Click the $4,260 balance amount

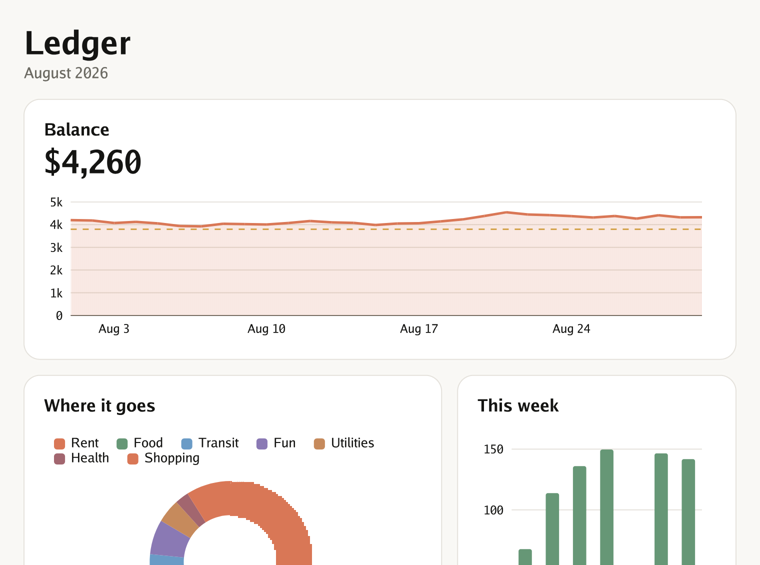point(93,162)
